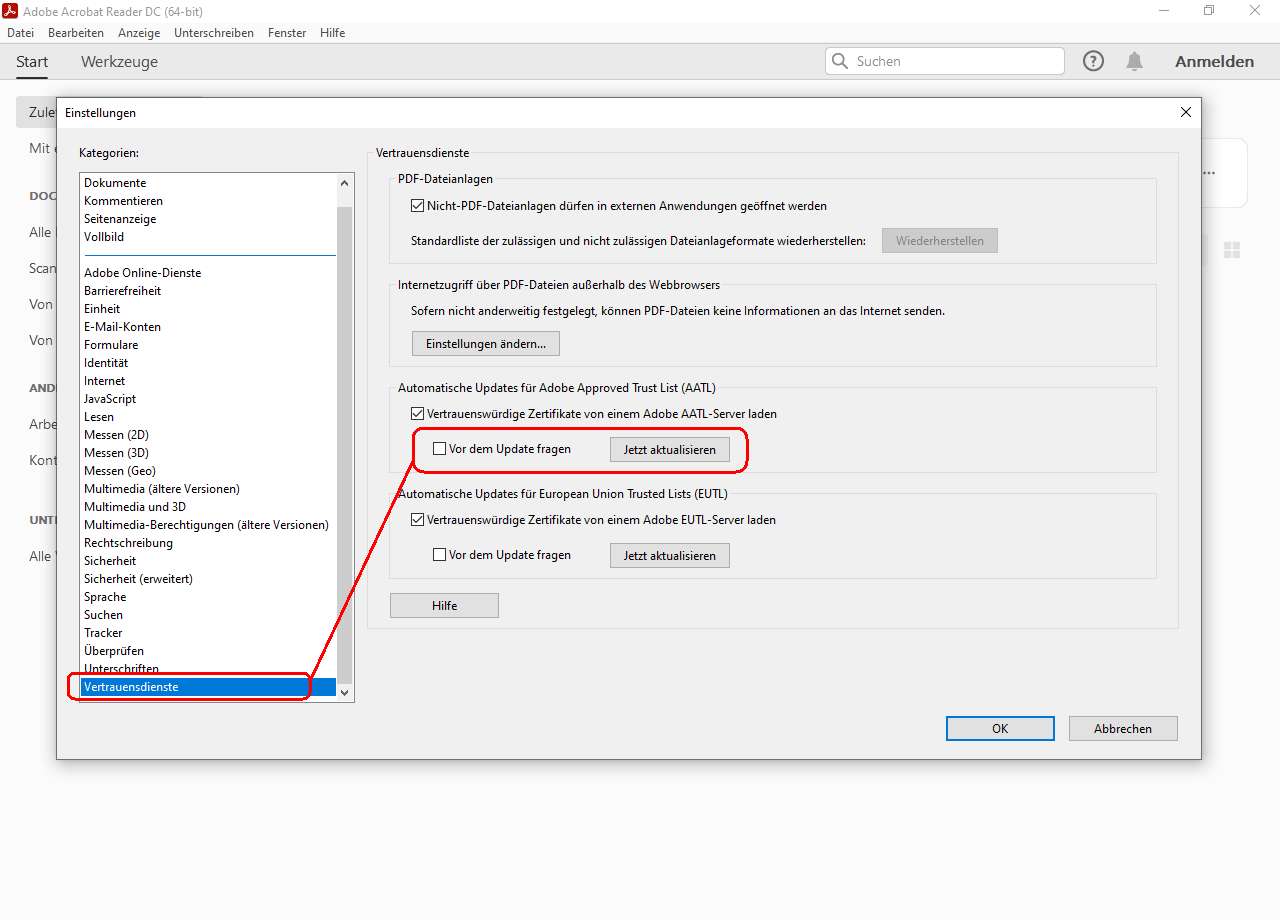Click Einstellungen ändern button
The width and height of the screenshot is (1280, 920).
[x=485, y=344]
